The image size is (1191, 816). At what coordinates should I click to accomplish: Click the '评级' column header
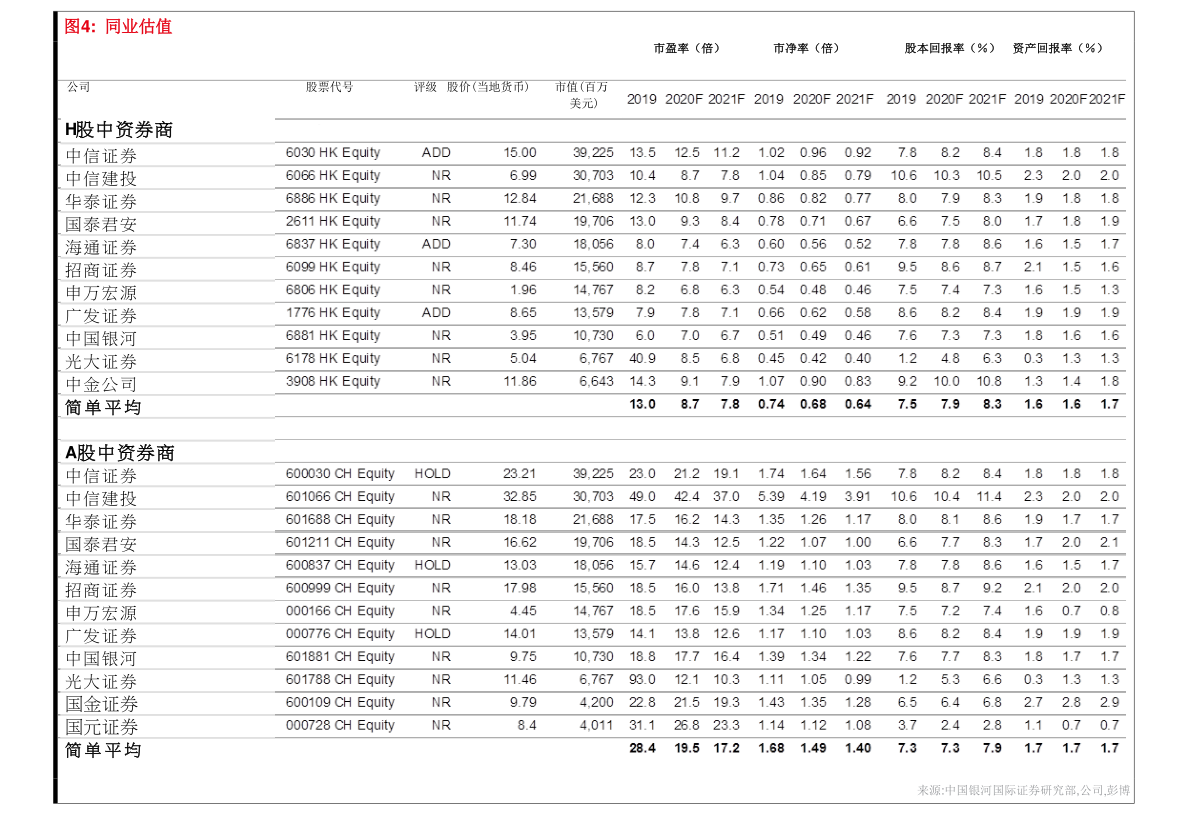[x=425, y=87]
